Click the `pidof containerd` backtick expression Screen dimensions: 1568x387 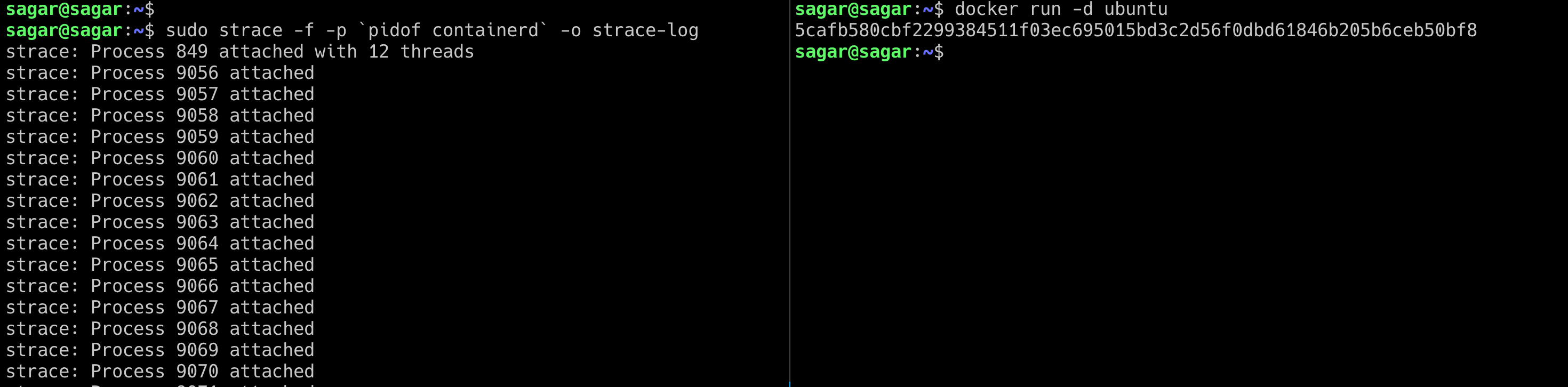pos(453,30)
